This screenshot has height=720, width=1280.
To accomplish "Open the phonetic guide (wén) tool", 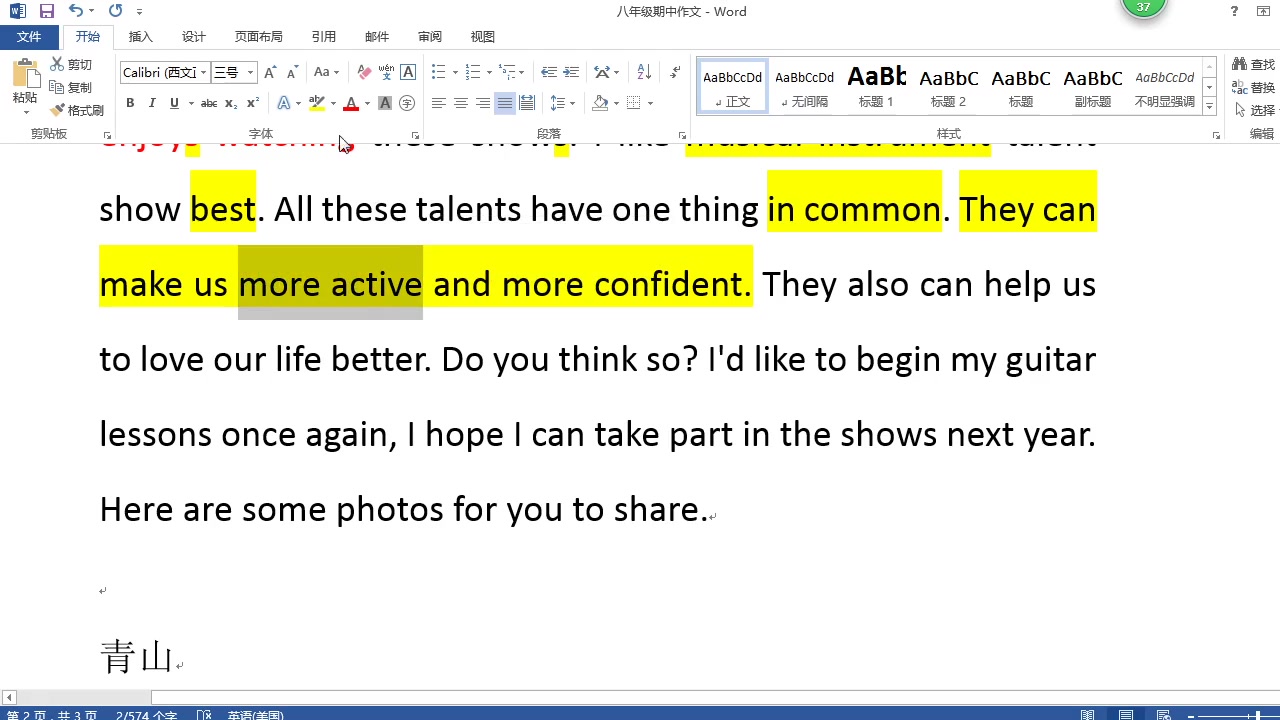I will (x=386, y=72).
